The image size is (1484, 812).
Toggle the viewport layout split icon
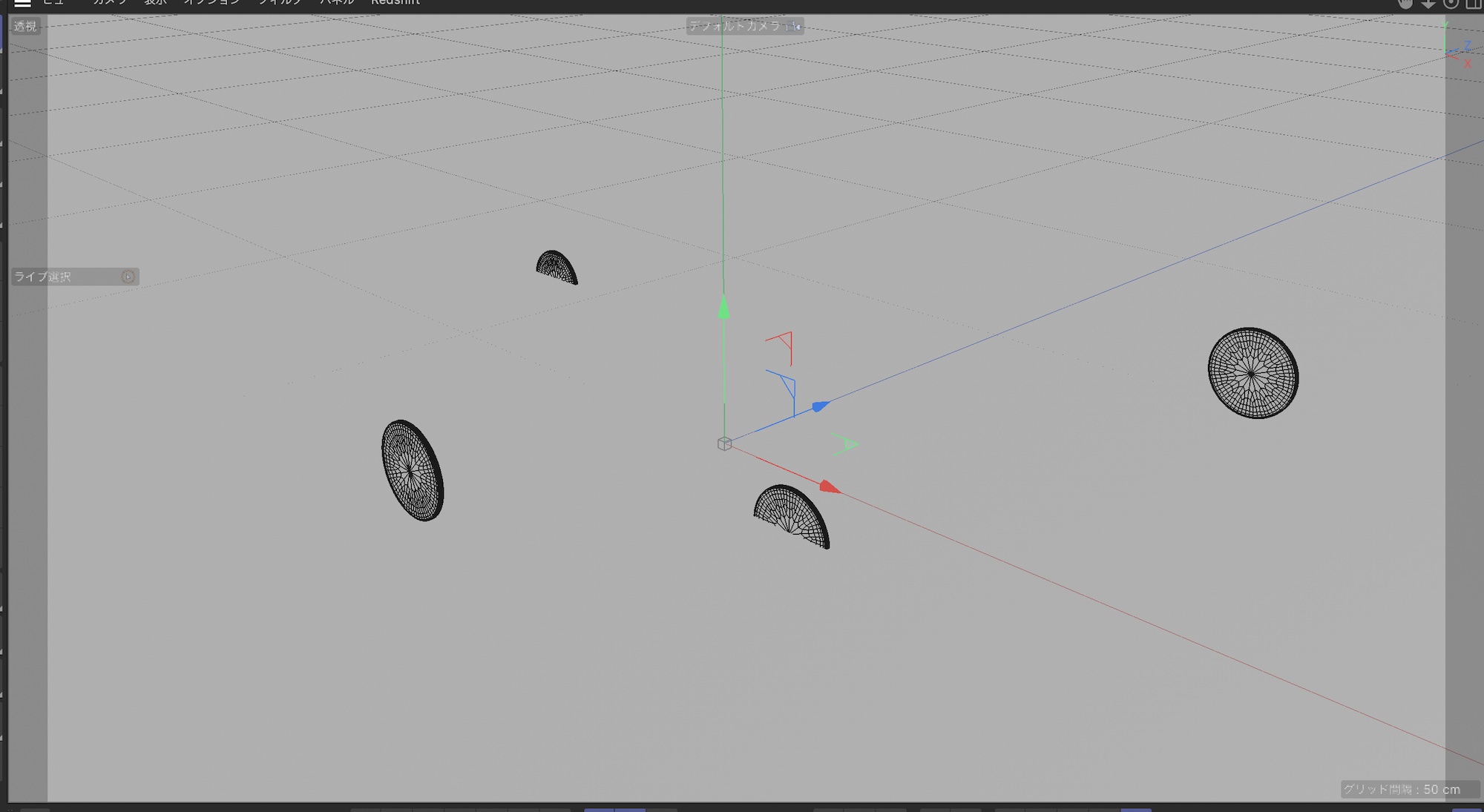[x=1474, y=3]
